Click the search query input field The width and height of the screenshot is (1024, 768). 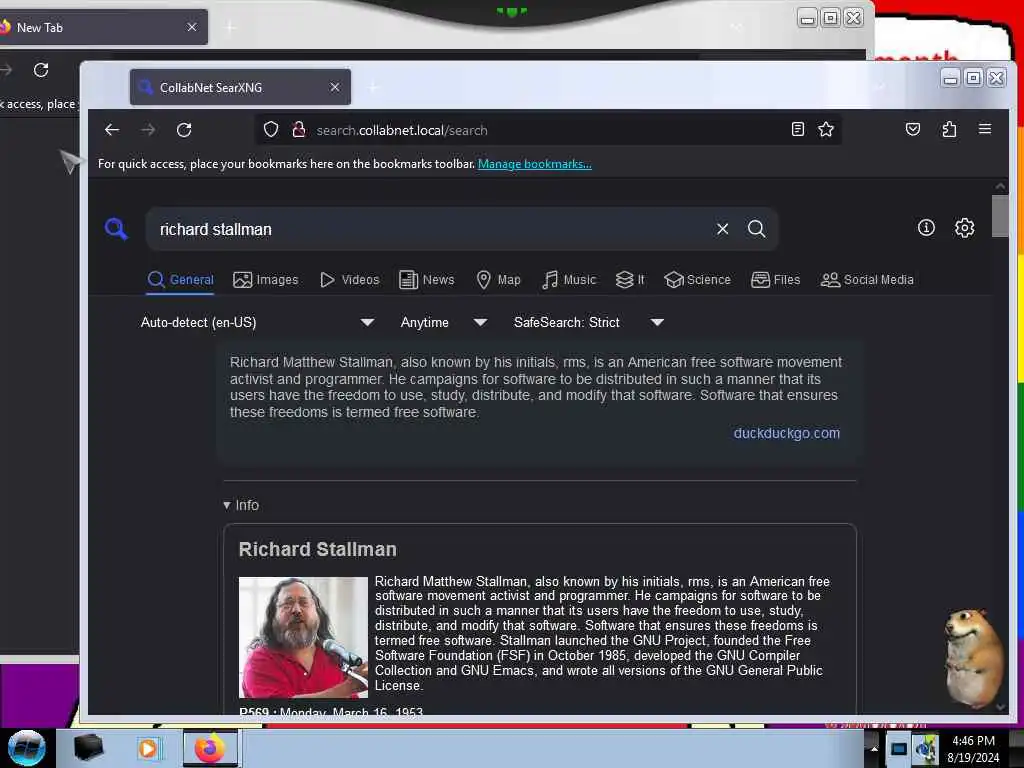(x=431, y=229)
